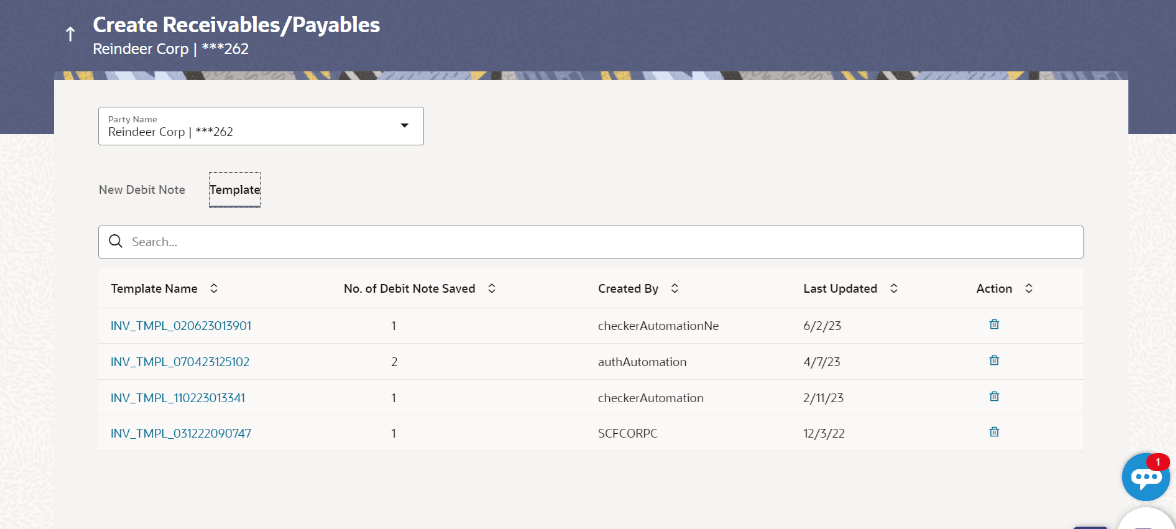The width and height of the screenshot is (1176, 529).
Task: Delete template INV_TMPL_110223013341
Action: [x=994, y=396]
